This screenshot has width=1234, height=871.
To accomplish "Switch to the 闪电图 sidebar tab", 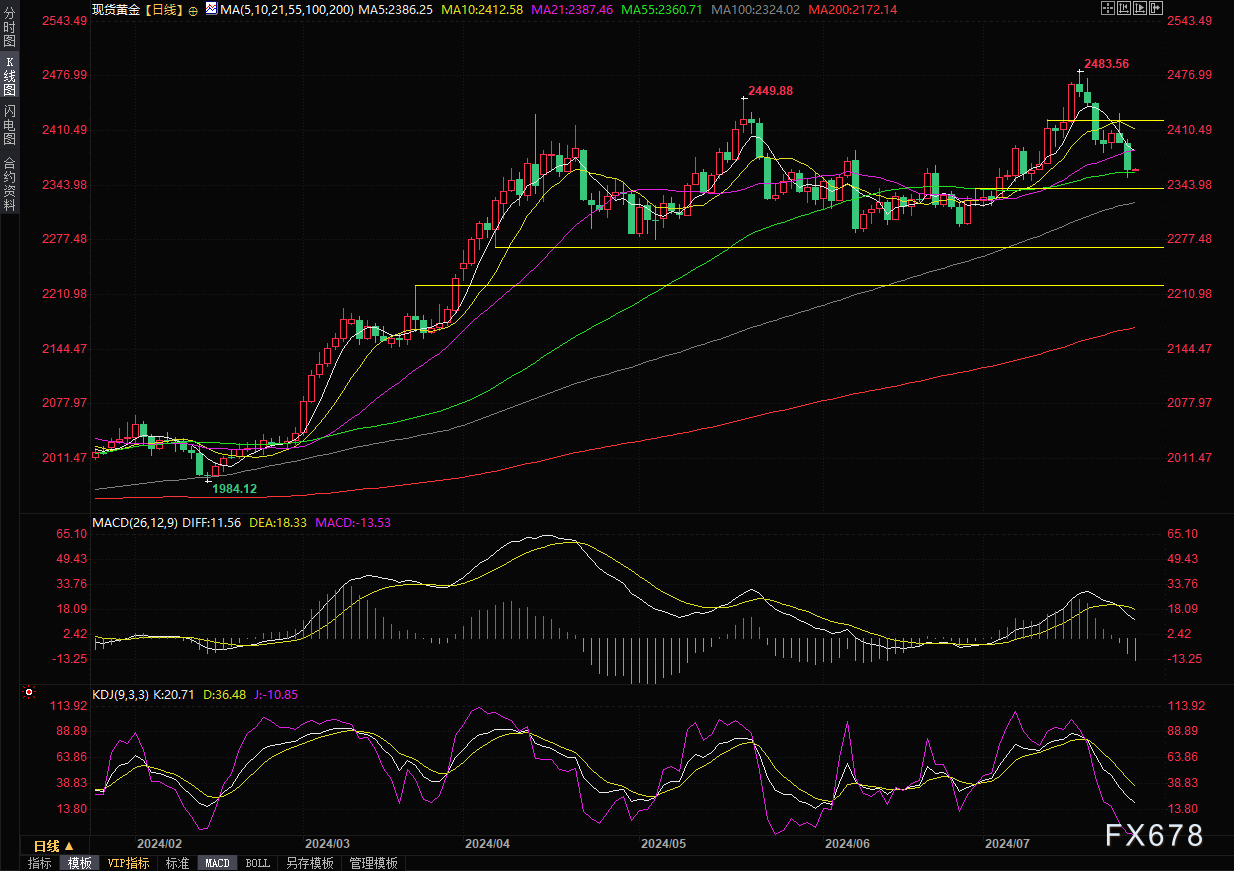I will coord(9,124).
